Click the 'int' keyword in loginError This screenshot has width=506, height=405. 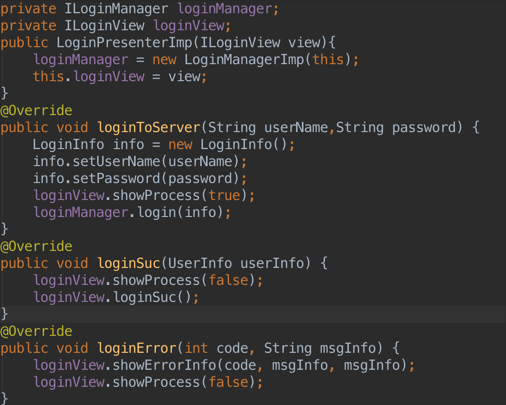tap(196, 348)
